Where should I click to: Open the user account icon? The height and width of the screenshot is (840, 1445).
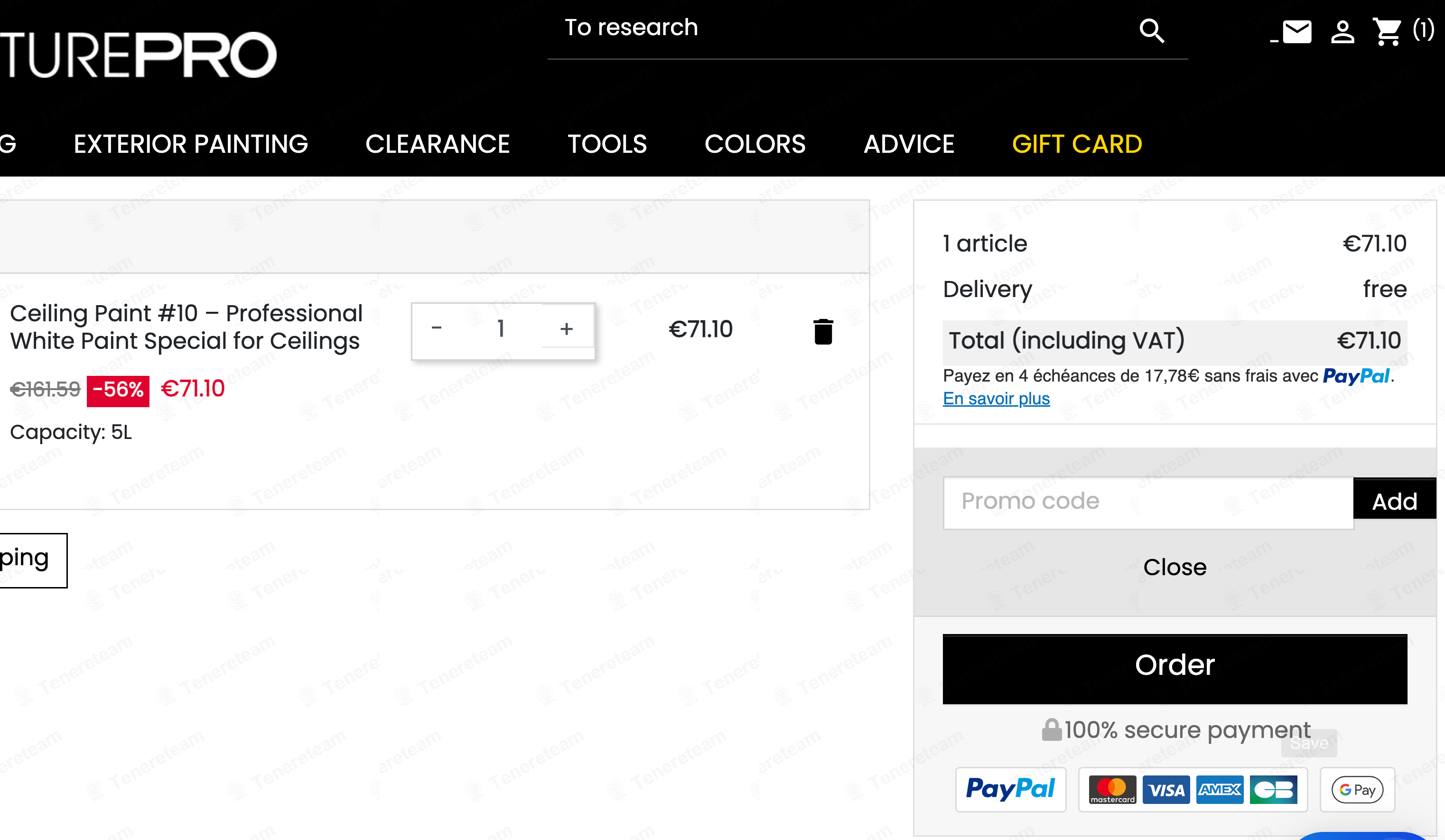click(x=1342, y=31)
